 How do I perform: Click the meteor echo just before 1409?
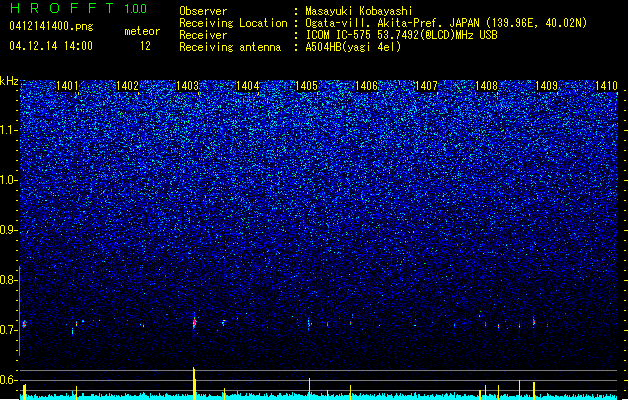click(534, 322)
